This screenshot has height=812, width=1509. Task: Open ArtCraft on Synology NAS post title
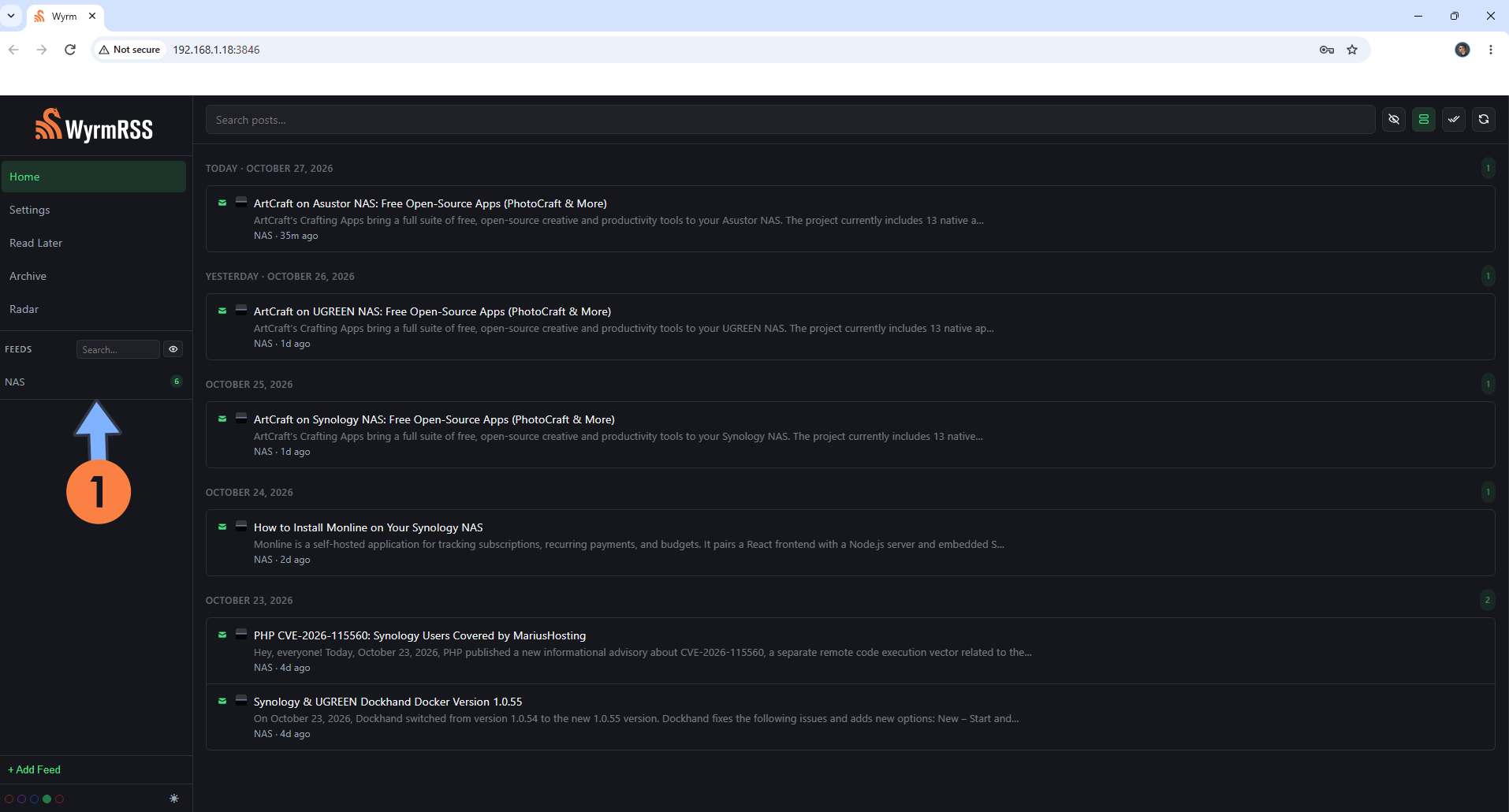[x=434, y=419]
